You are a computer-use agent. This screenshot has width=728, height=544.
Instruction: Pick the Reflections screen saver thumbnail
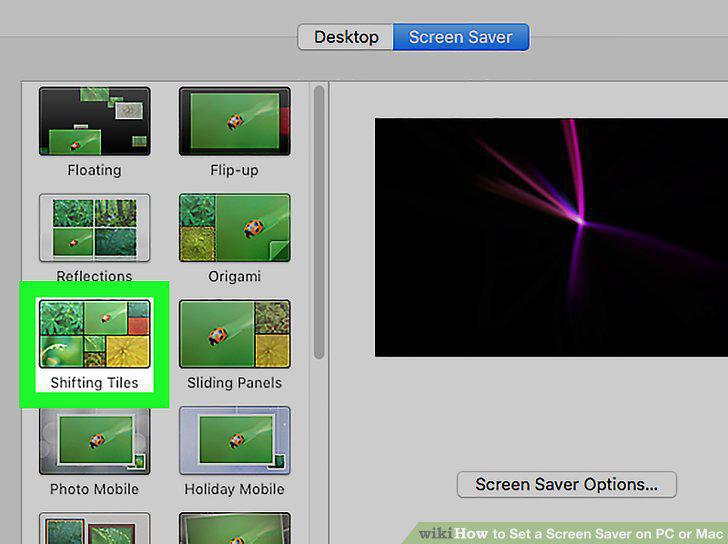95,227
